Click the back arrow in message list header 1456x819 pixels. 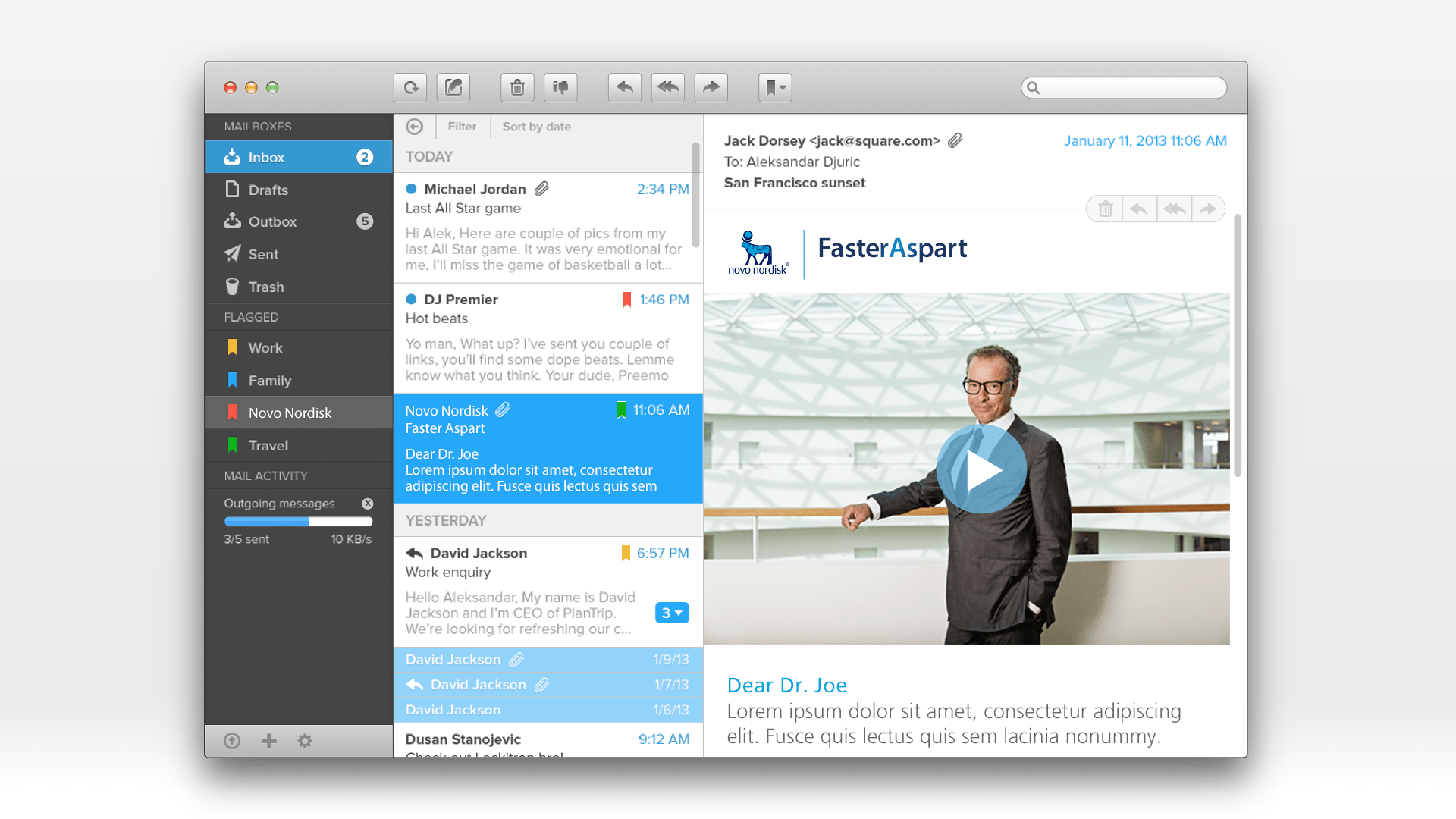click(414, 127)
